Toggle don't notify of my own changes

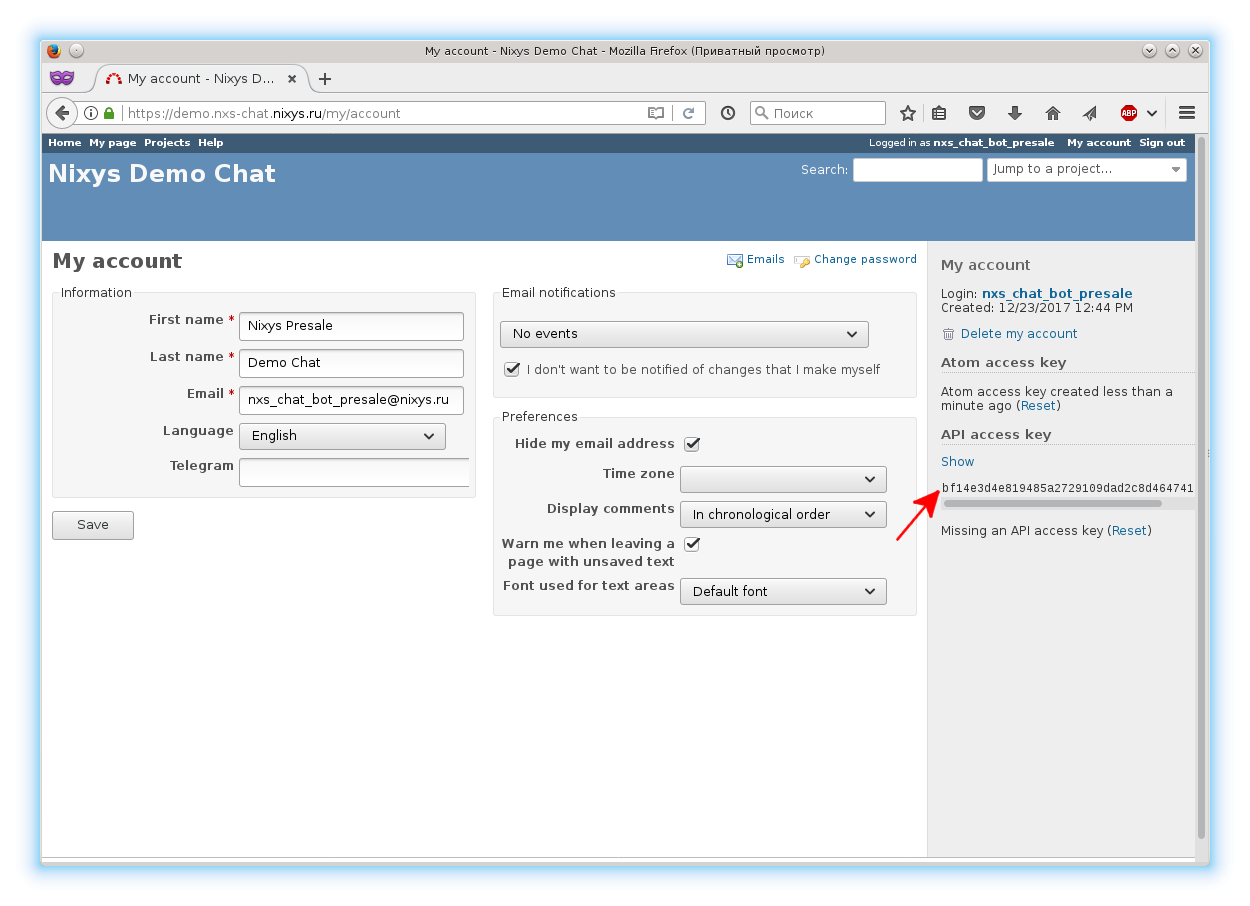(512, 369)
